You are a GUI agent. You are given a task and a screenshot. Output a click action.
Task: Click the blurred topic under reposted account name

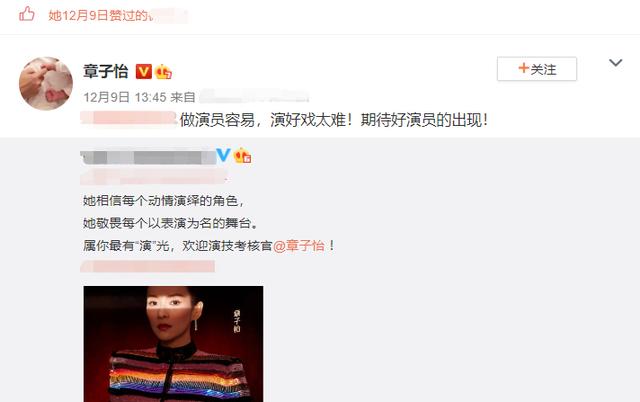coord(153,177)
